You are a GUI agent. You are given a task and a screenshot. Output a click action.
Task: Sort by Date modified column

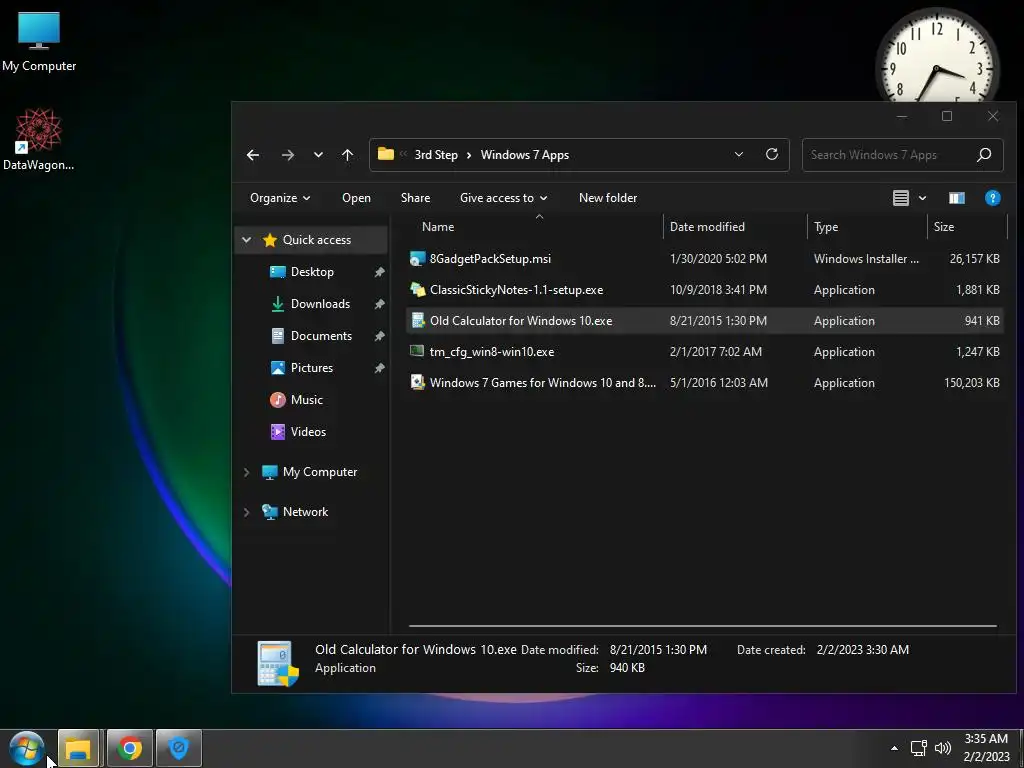click(x=707, y=227)
